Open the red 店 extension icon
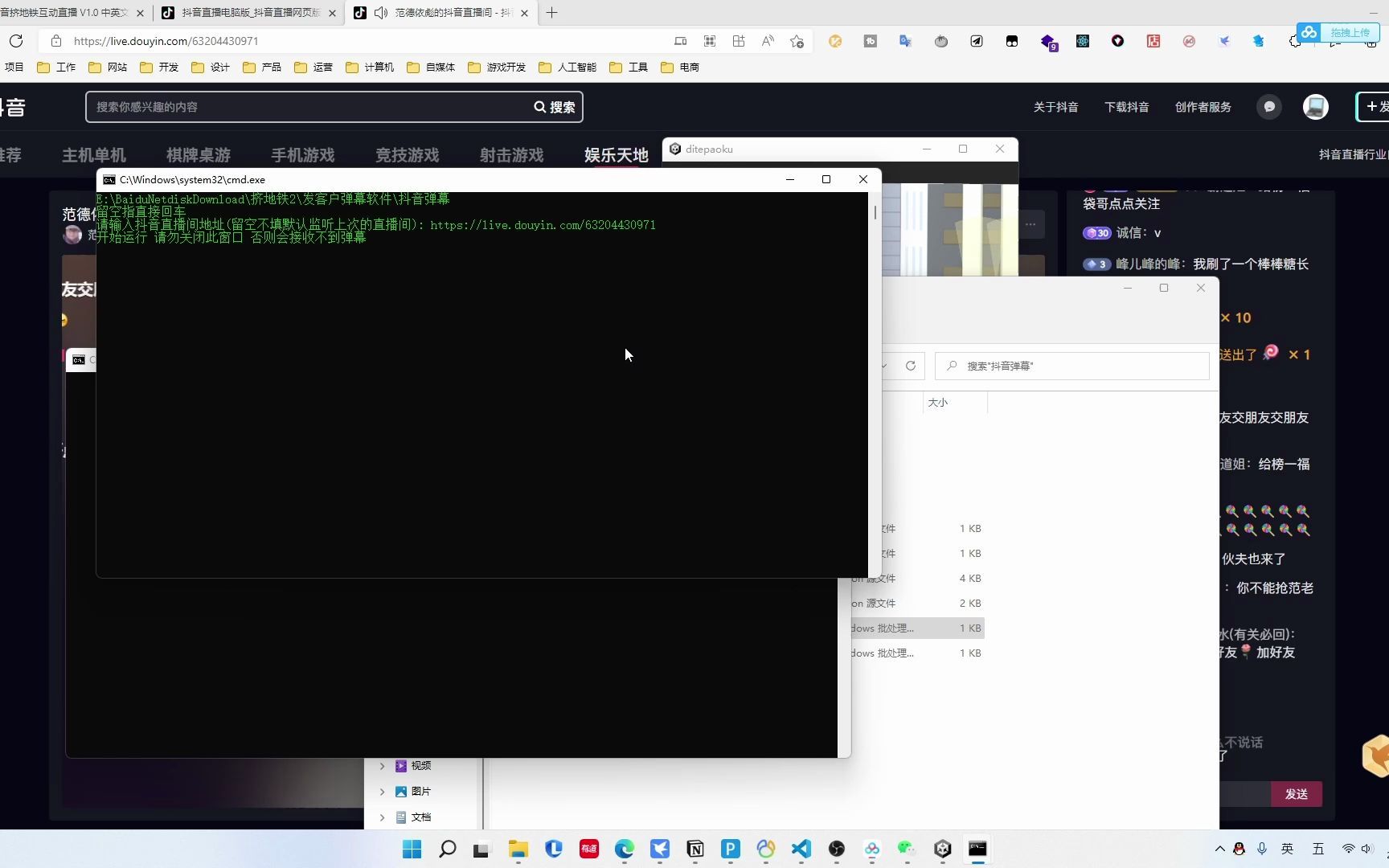The height and width of the screenshot is (868, 1389). click(x=1153, y=41)
